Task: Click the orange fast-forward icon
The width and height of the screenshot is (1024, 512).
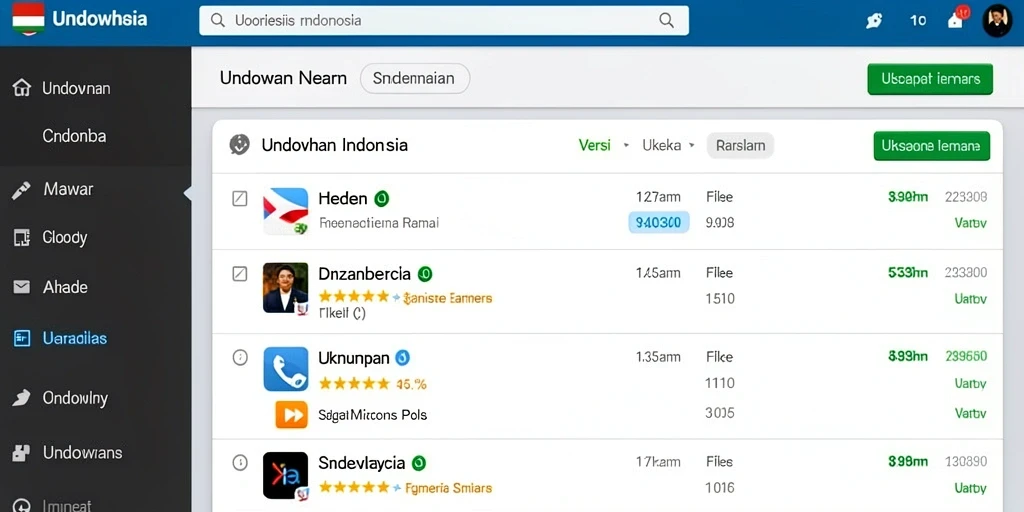Action: pyautogui.click(x=291, y=414)
